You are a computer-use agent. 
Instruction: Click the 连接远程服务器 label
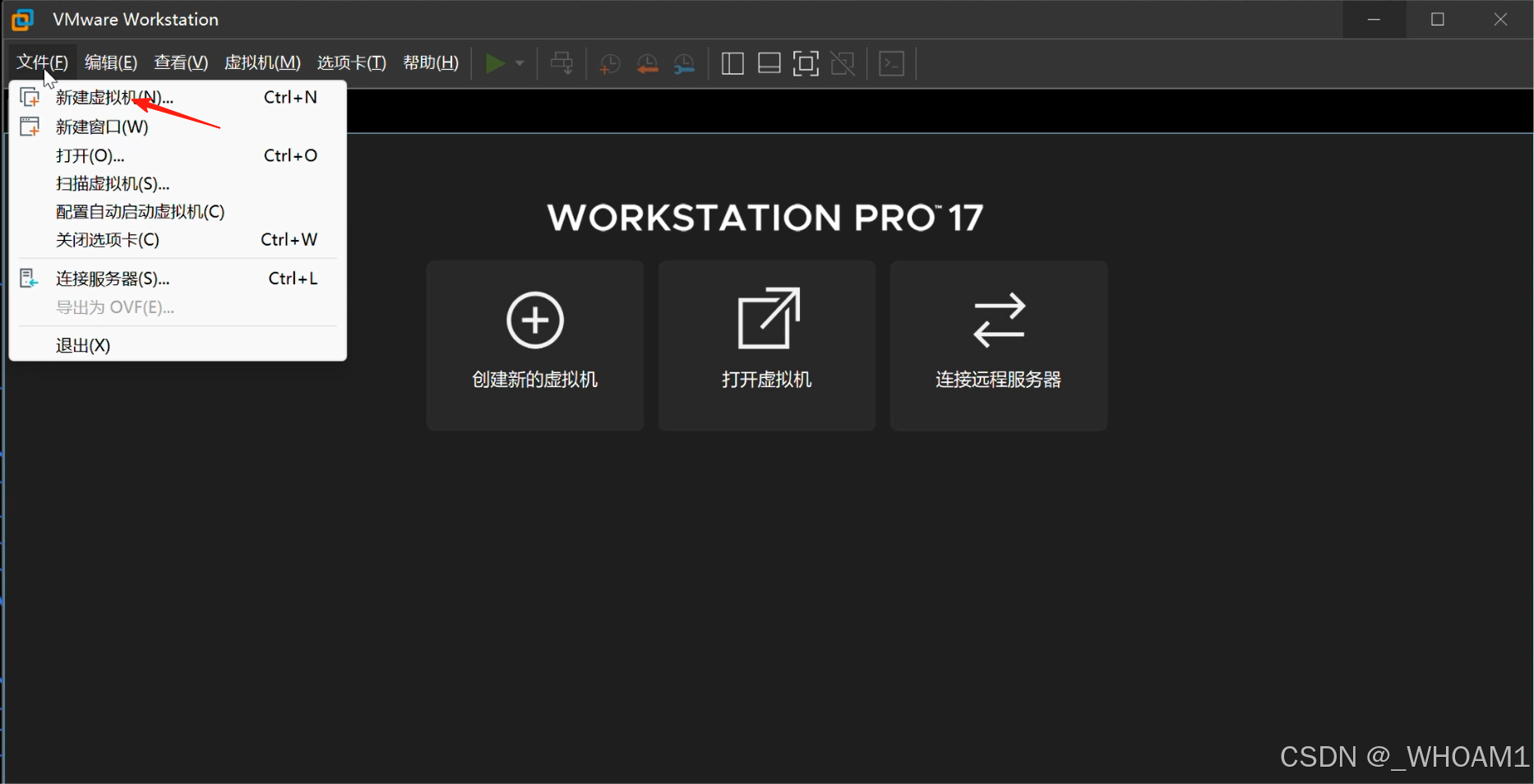pyautogui.click(x=999, y=380)
